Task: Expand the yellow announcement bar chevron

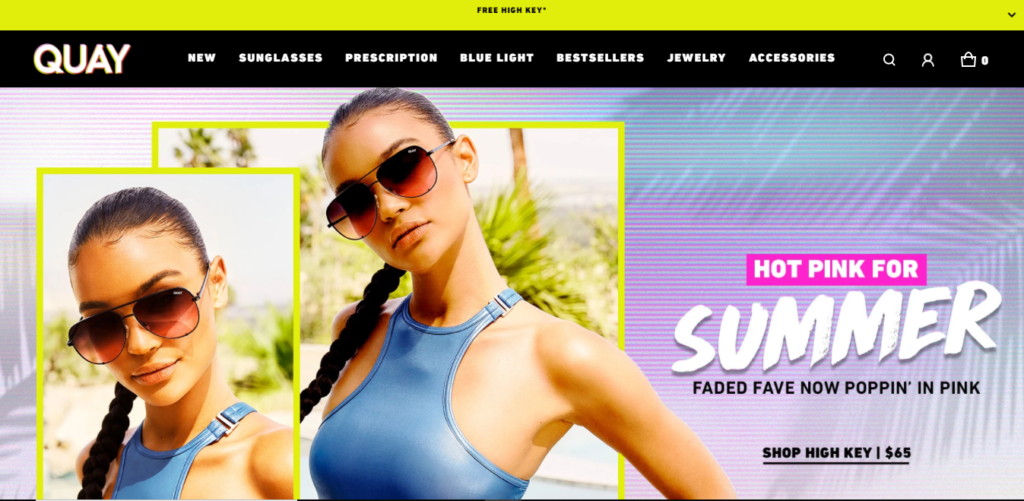Action: click(x=1012, y=14)
